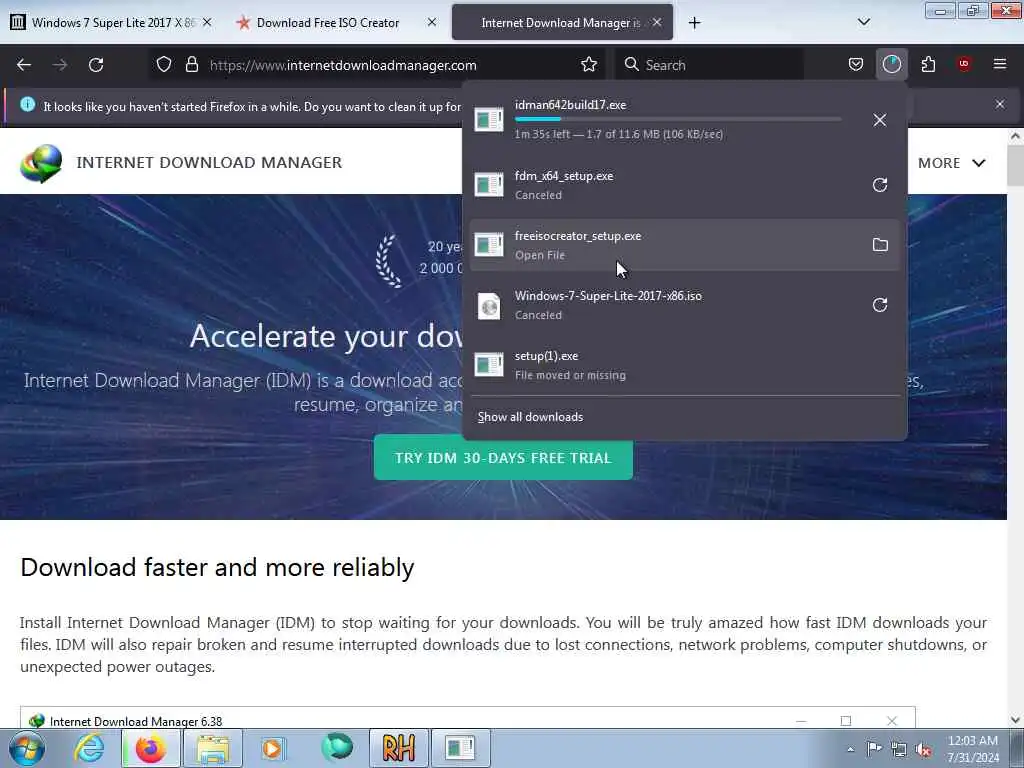Click the idman642build17.exe download progress bar

click(678, 119)
